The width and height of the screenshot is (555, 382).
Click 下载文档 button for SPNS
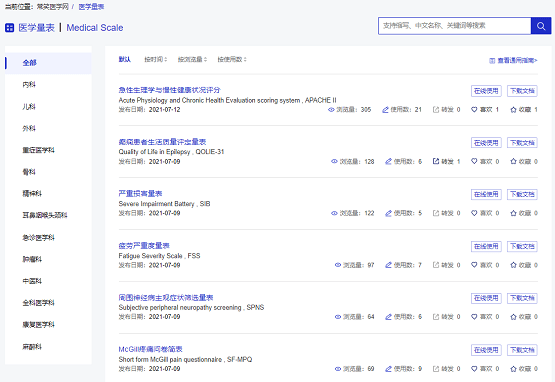(x=522, y=298)
